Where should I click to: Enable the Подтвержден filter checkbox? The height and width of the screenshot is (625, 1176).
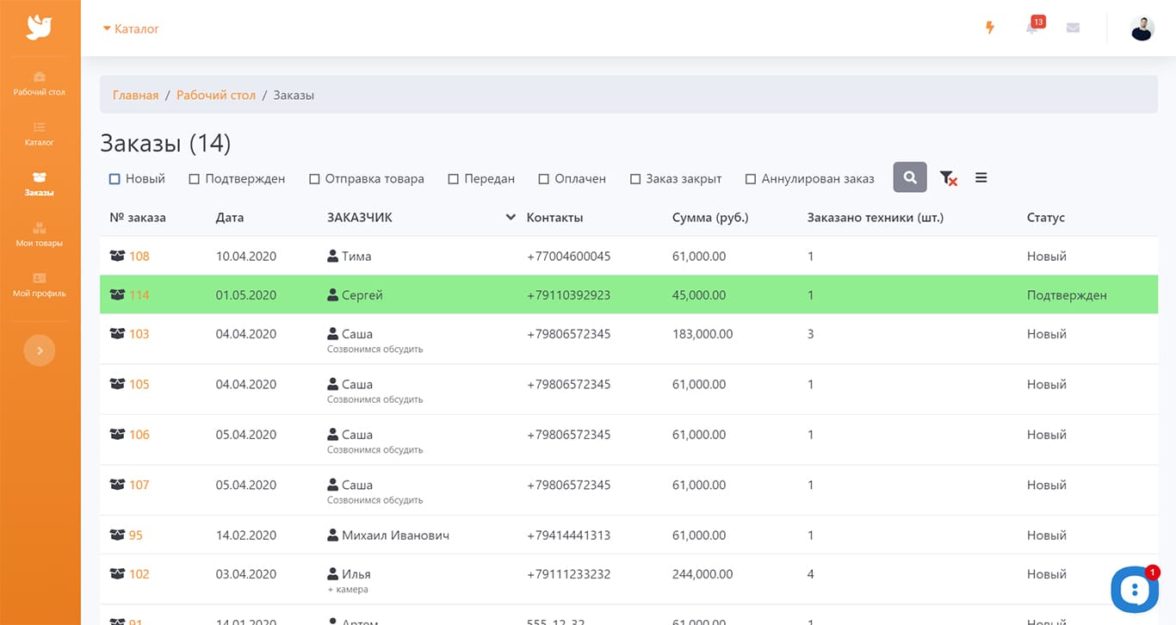194,179
